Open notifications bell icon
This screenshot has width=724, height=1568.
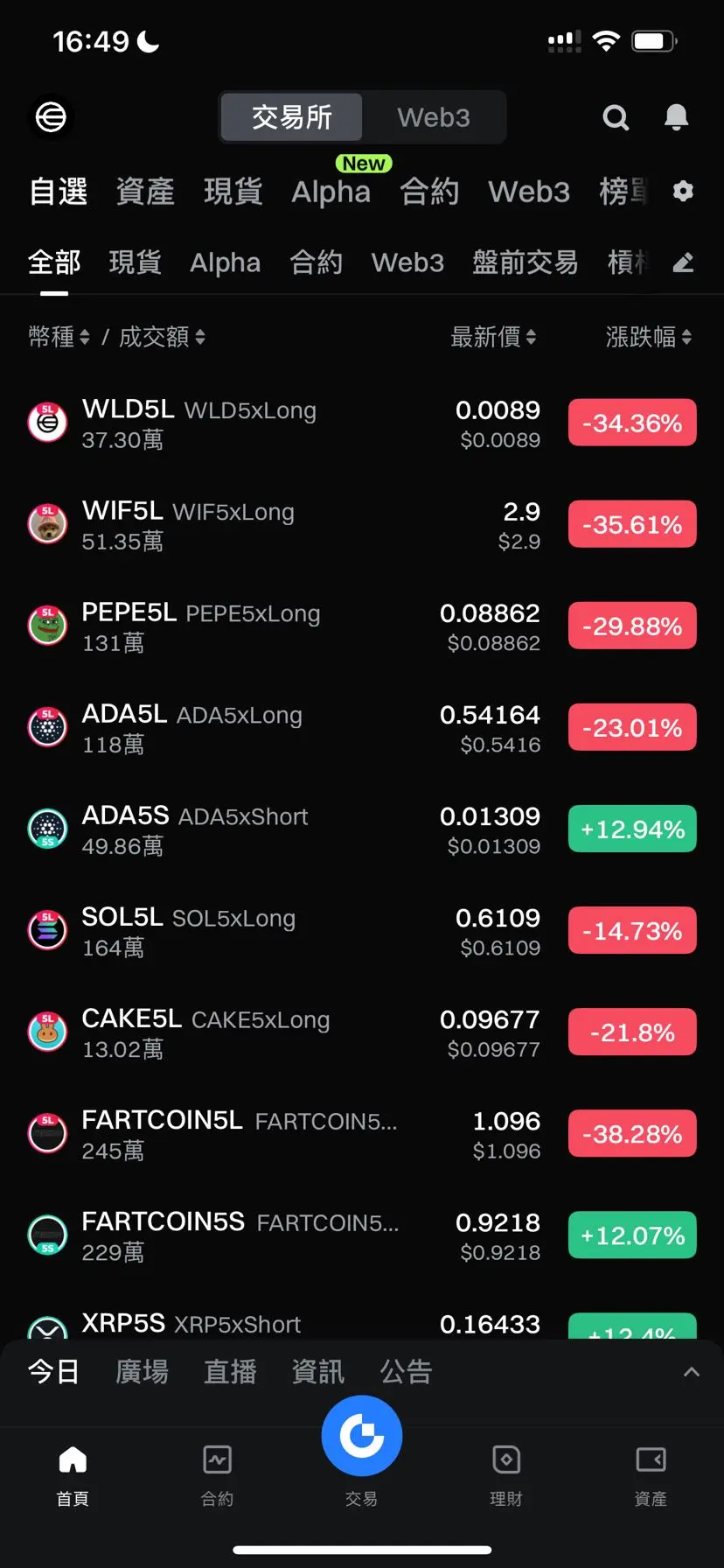(x=676, y=117)
